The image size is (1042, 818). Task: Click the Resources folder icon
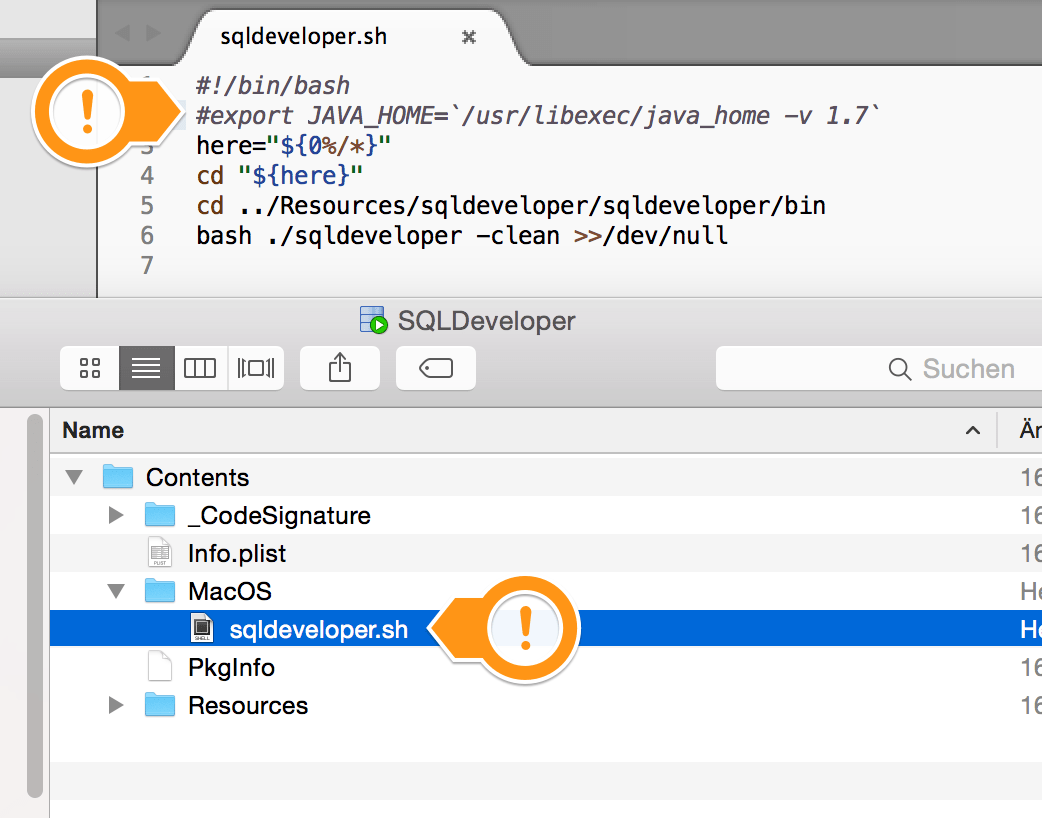coord(160,704)
